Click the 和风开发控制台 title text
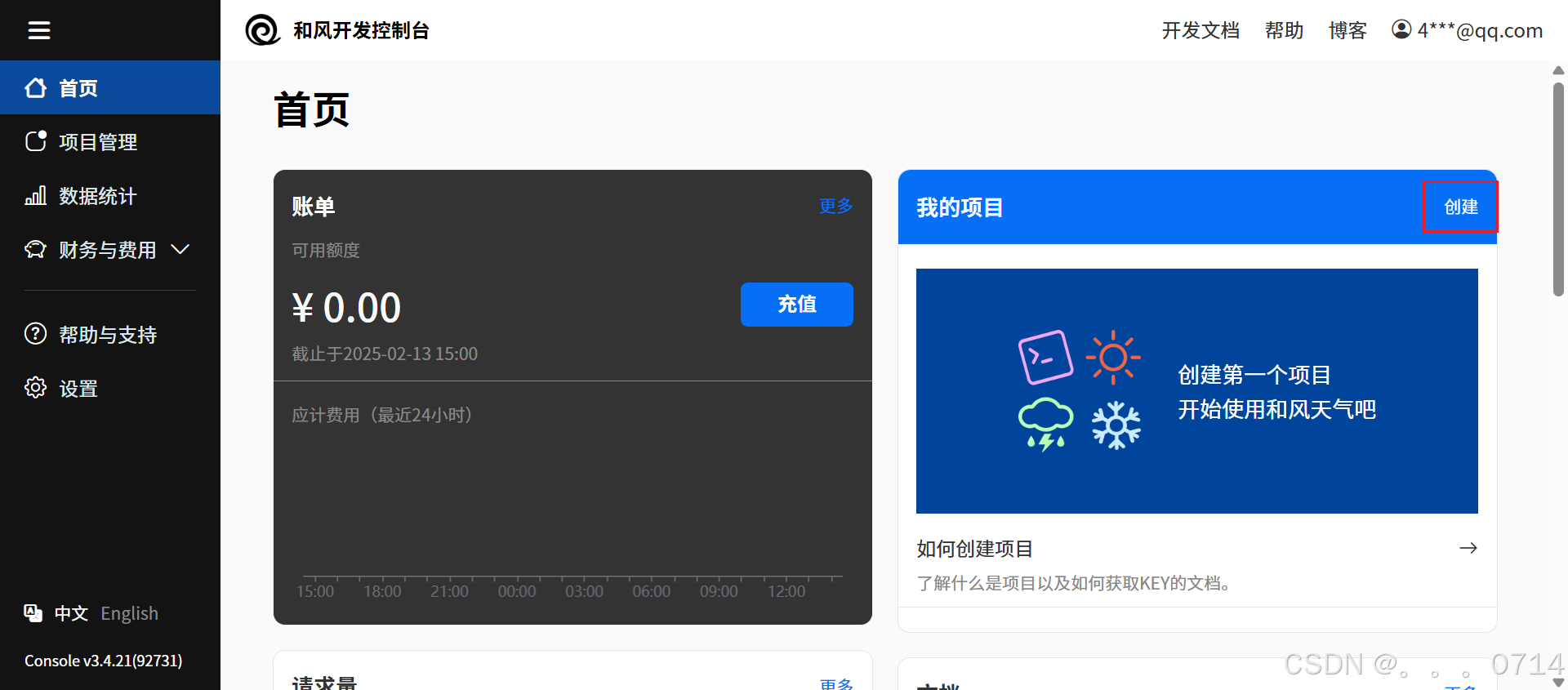1568x690 pixels. click(x=361, y=30)
